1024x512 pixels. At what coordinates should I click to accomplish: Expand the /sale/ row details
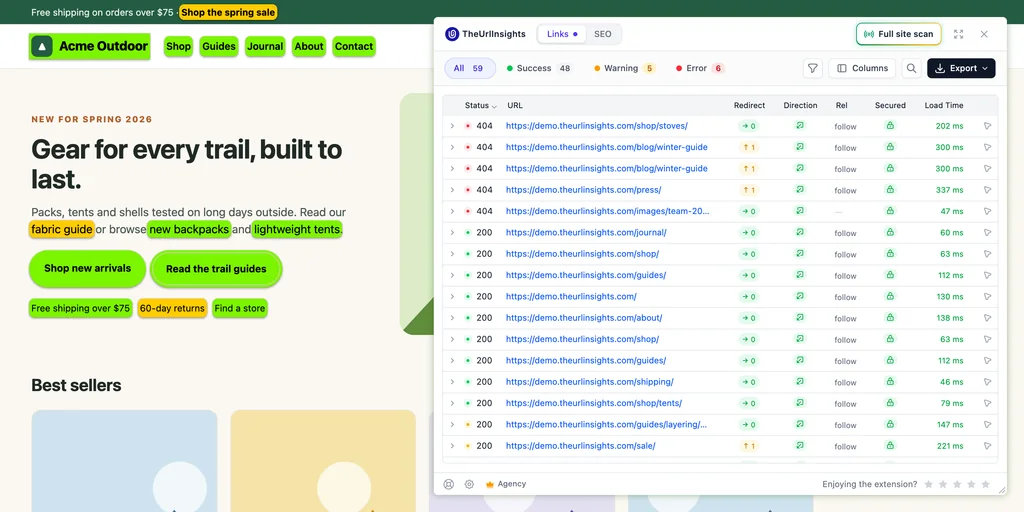[x=452, y=446]
